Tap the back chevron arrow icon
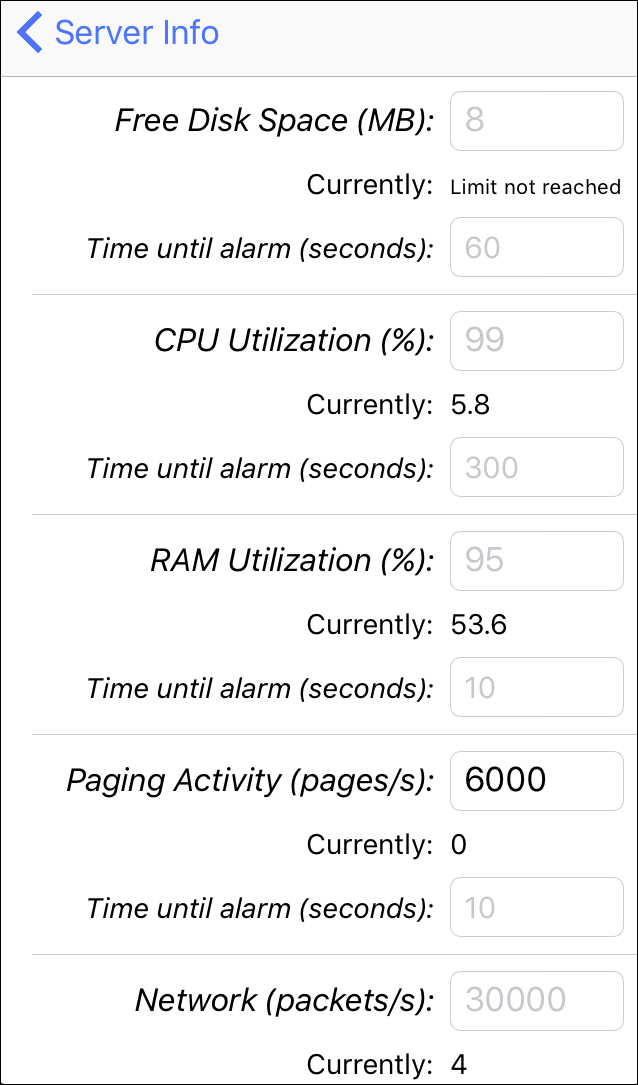Image resolution: width=638 pixels, height=1085 pixels. tap(30, 33)
